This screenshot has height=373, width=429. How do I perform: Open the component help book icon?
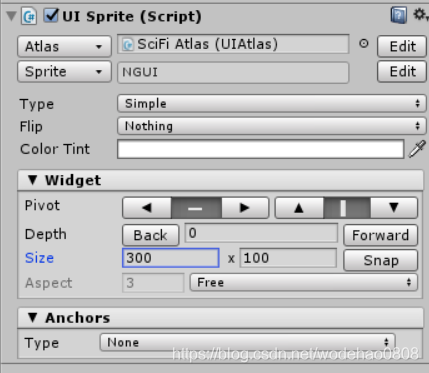pos(399,15)
